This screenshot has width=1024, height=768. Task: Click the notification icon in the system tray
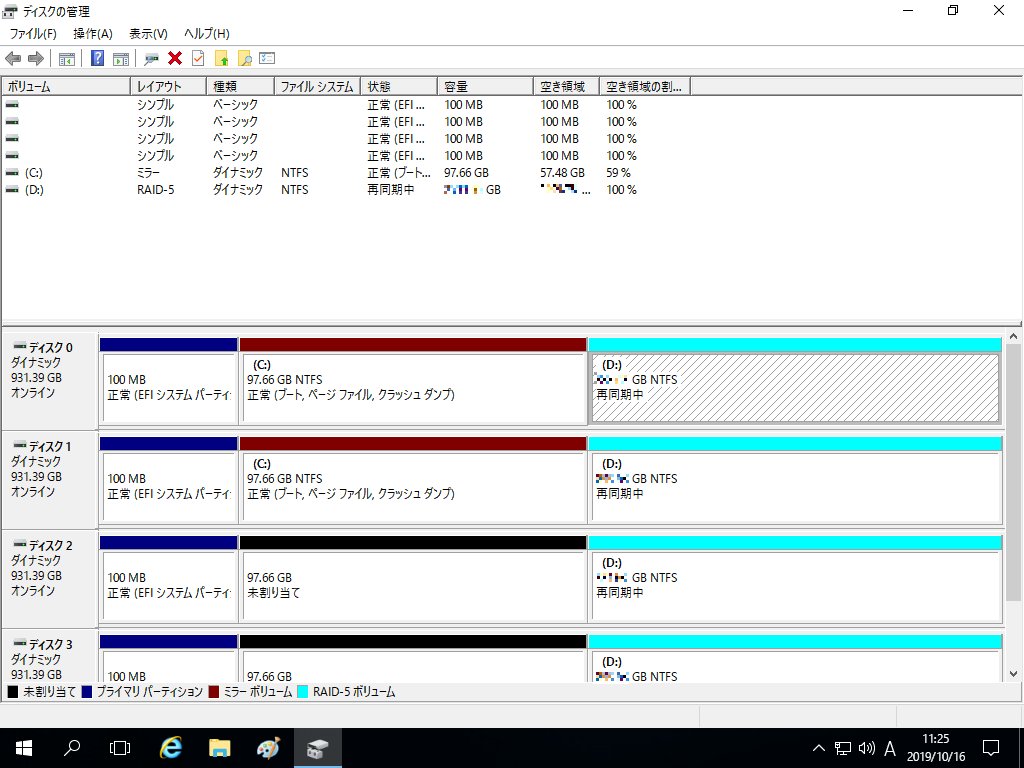[990, 745]
